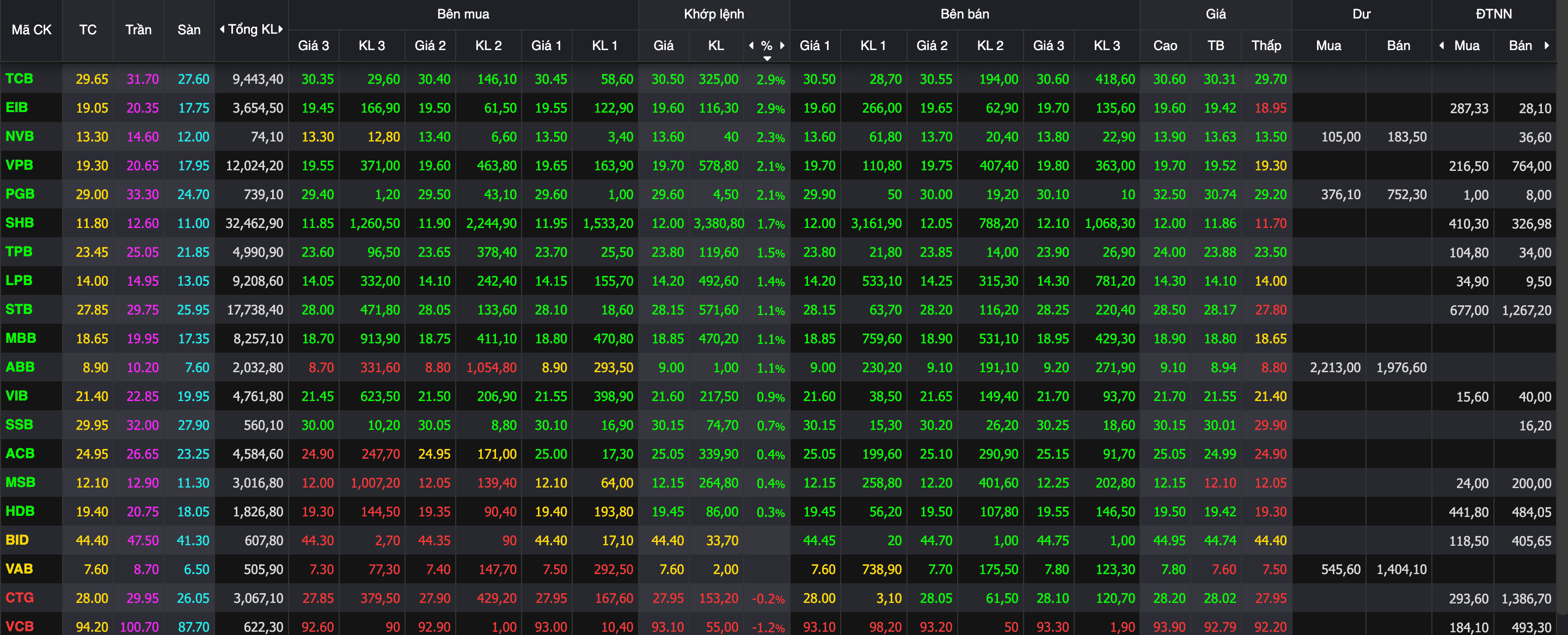Screen dimensions: 1568x635
Task: Click the Khớp lệnh Giá column header
Action: coord(664,46)
